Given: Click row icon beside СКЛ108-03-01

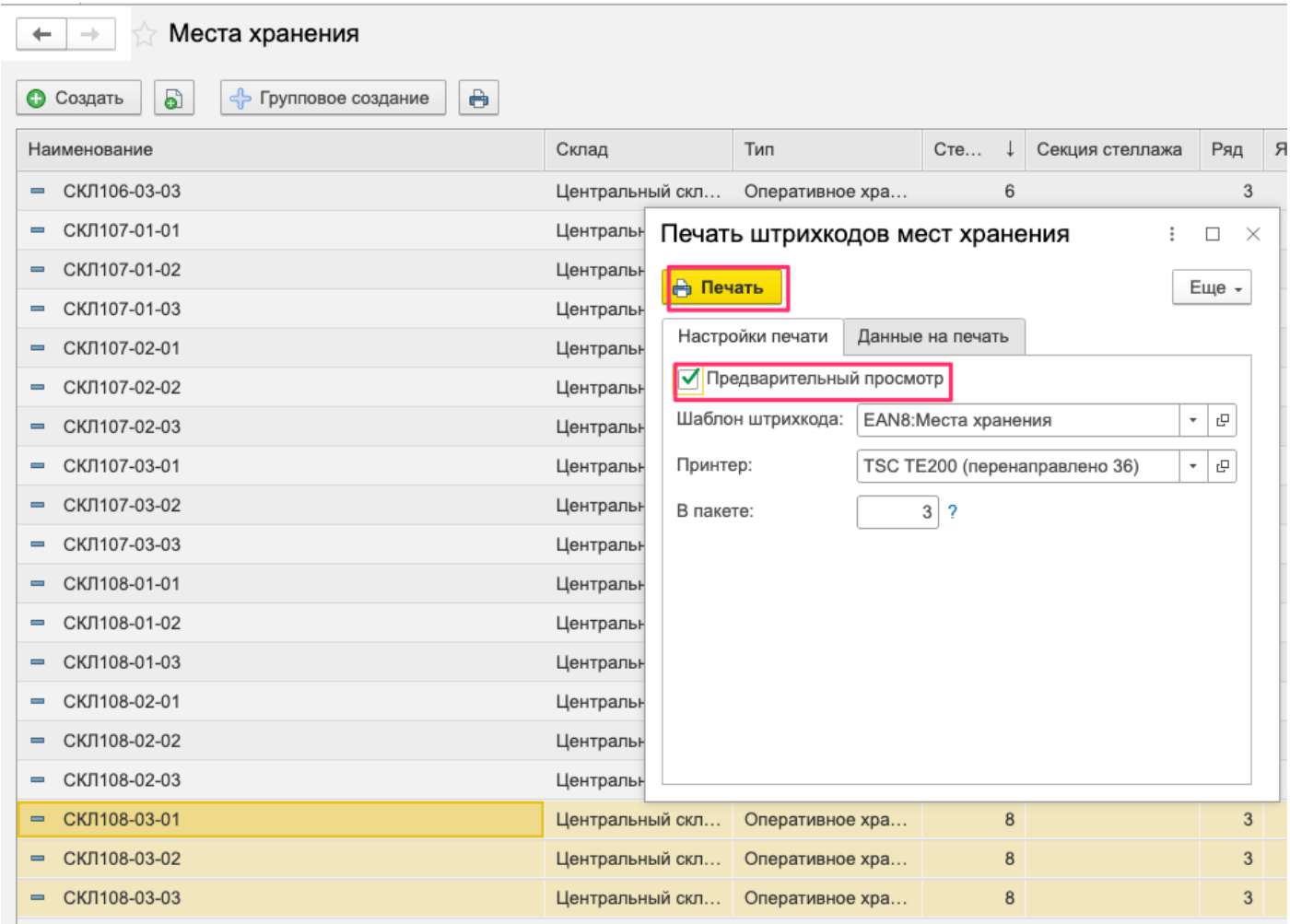Looking at the screenshot, I should tap(38, 819).
